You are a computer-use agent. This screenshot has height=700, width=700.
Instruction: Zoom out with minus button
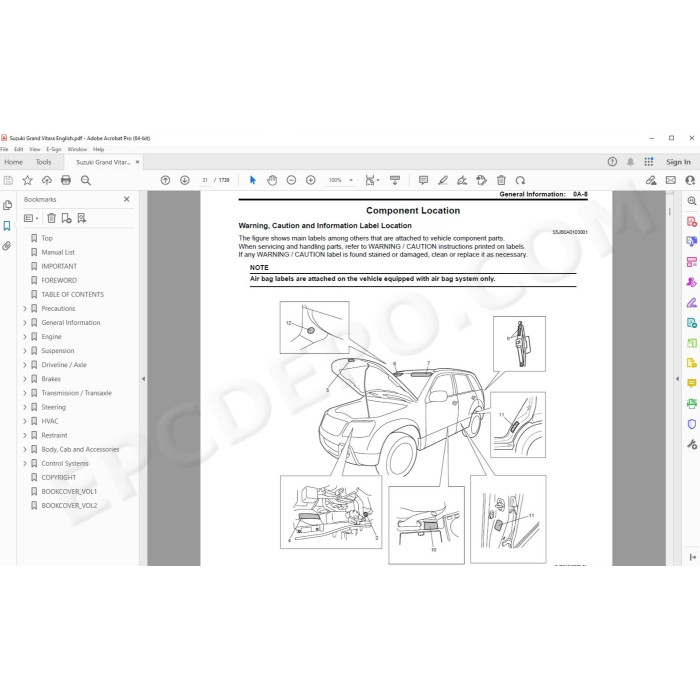click(x=291, y=180)
